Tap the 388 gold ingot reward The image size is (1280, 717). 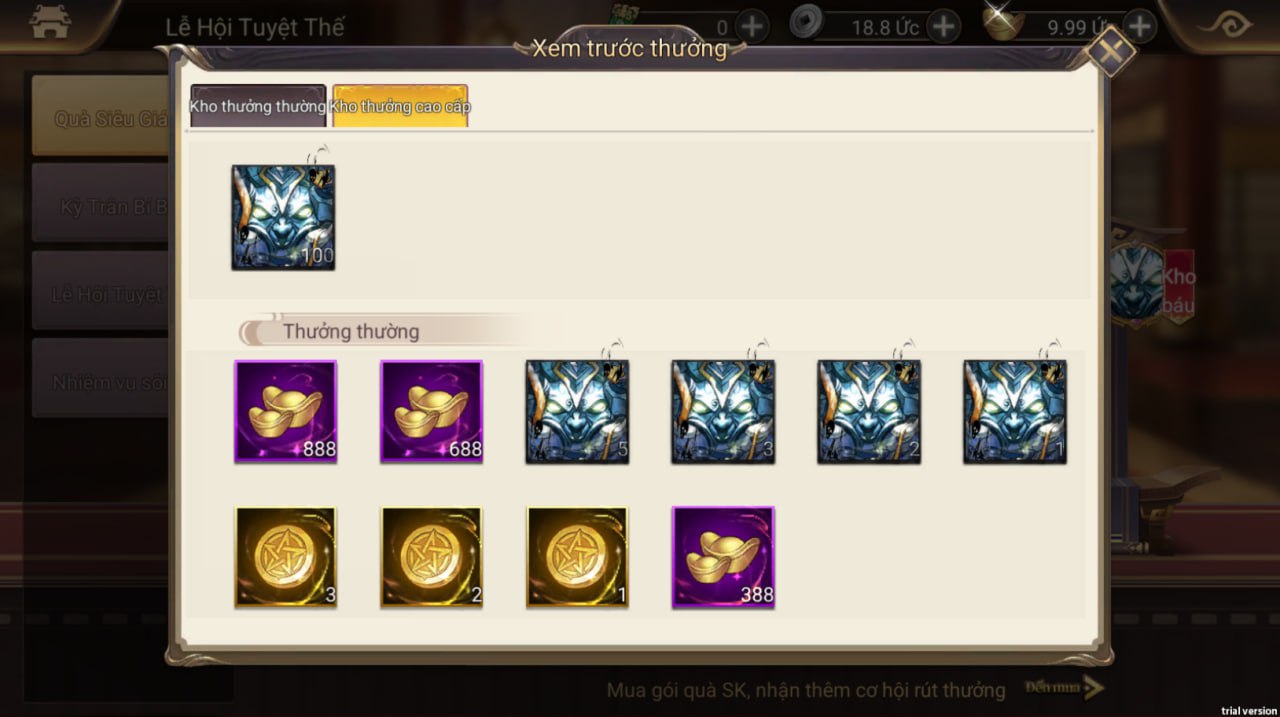(x=723, y=557)
